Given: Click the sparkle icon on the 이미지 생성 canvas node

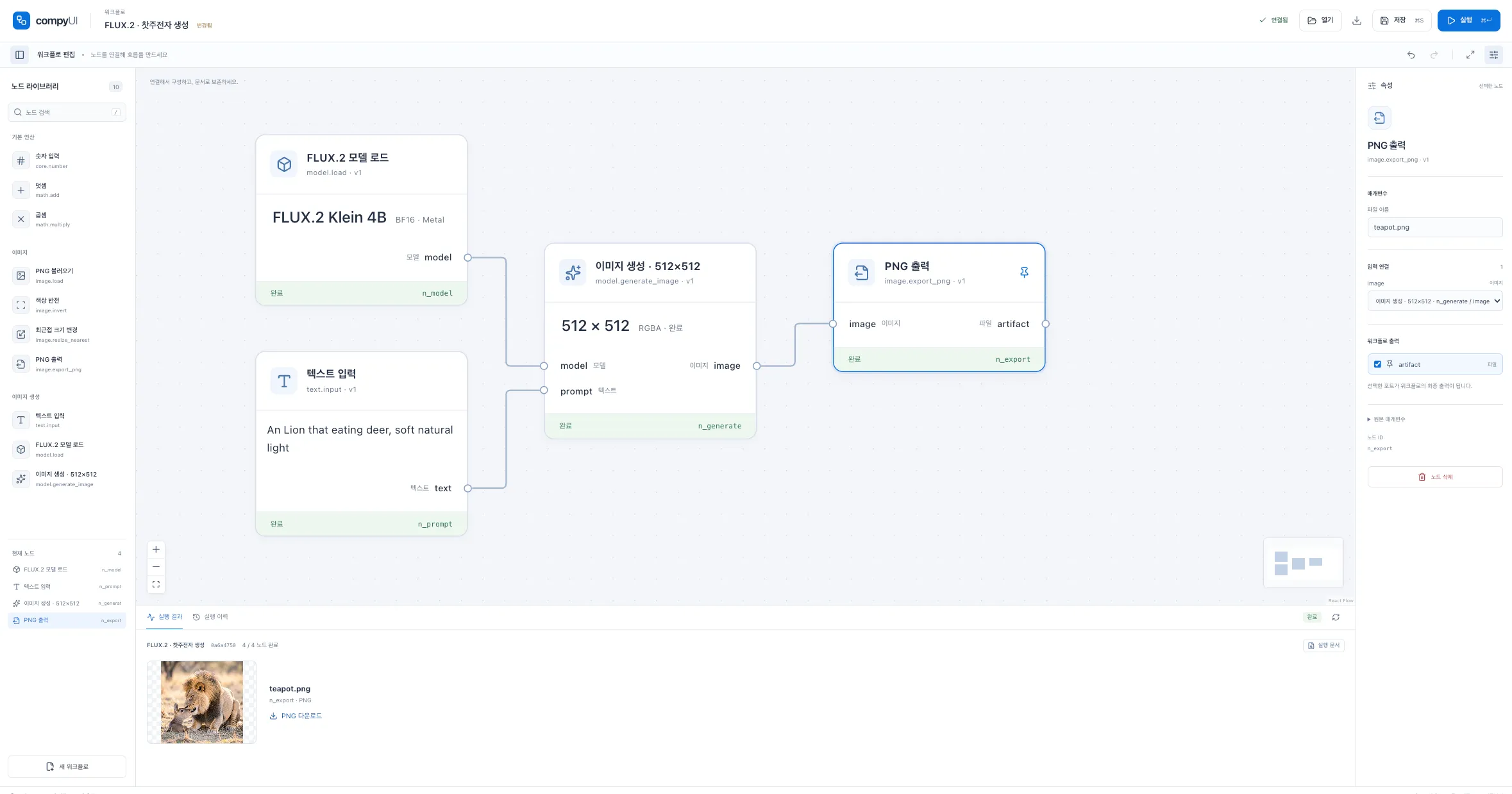Looking at the screenshot, I should 573,273.
